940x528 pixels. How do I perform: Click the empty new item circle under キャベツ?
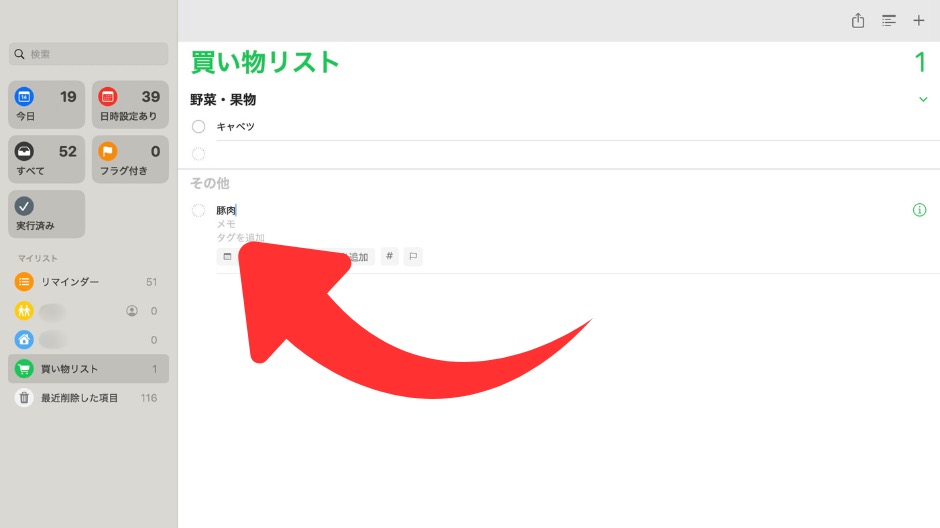(198, 154)
